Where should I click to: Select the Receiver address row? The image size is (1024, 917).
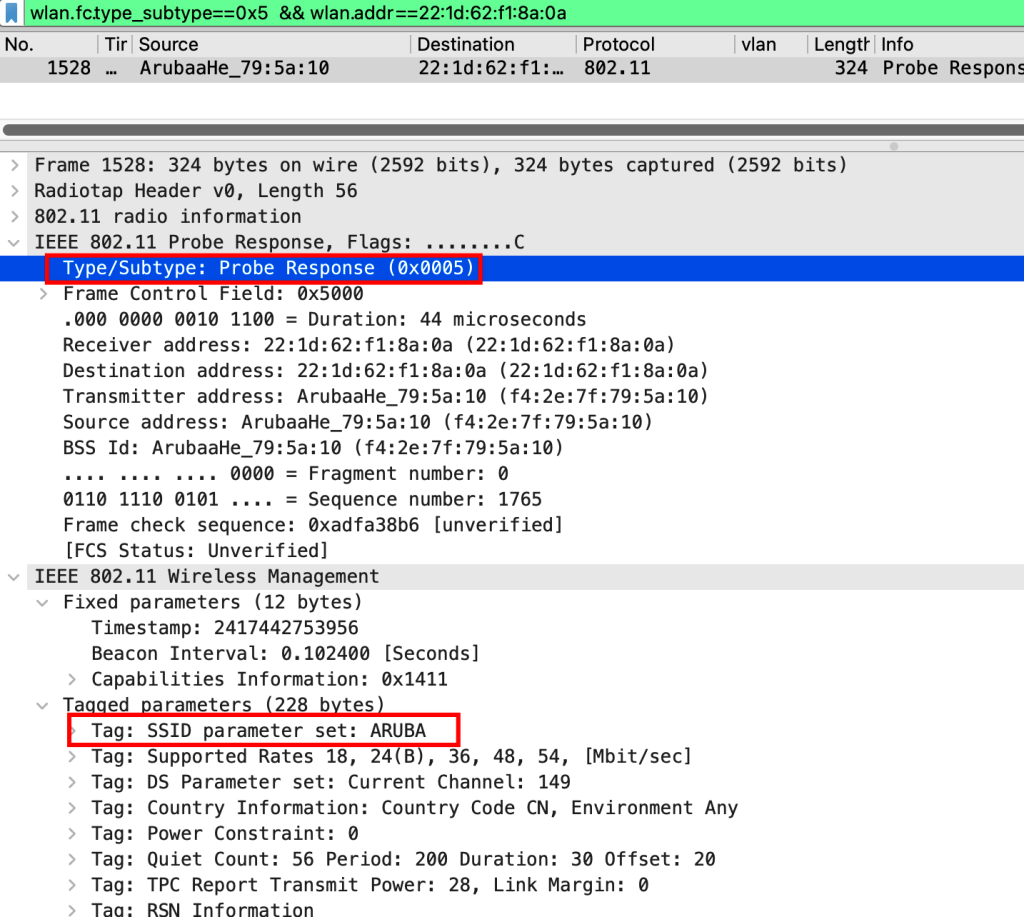pyautogui.click(x=512, y=345)
